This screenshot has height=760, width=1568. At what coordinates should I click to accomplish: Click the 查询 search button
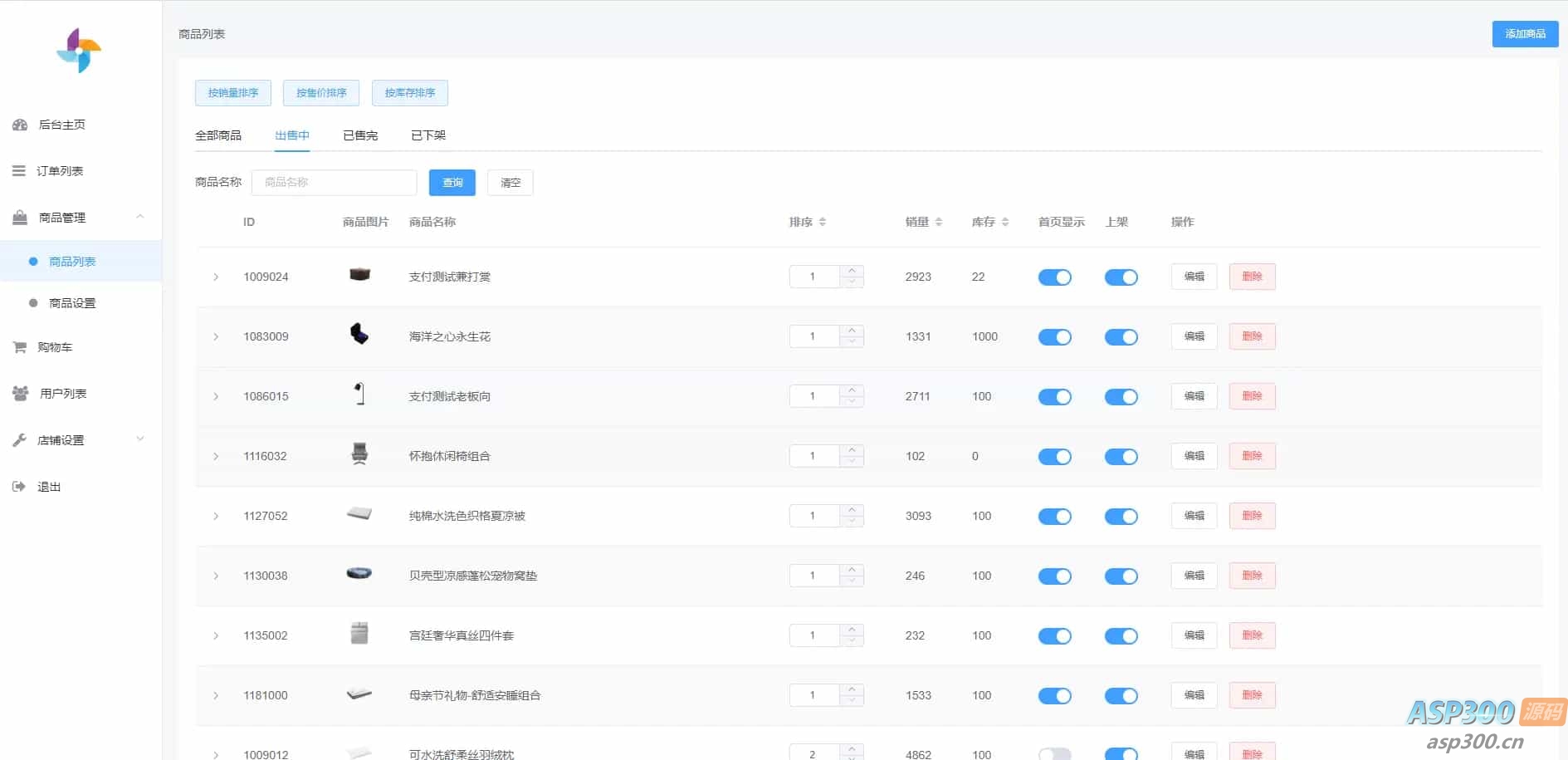click(x=452, y=183)
